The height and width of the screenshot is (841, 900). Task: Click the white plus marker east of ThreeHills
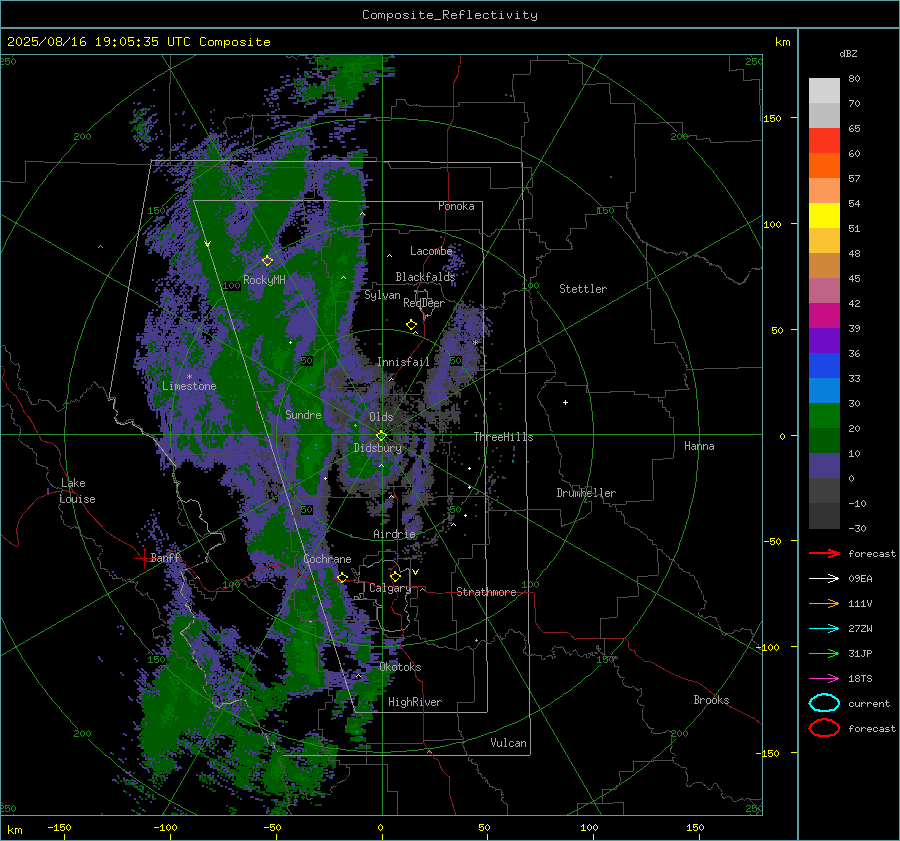[565, 402]
